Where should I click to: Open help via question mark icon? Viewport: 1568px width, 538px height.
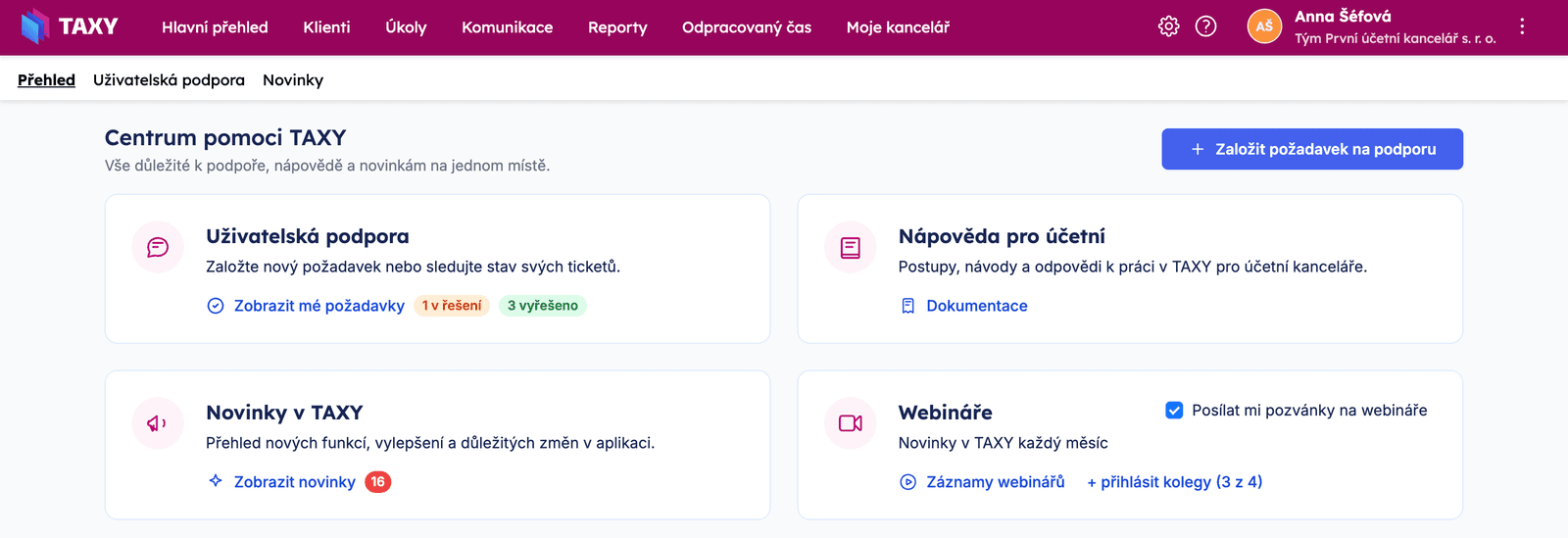point(1206,26)
